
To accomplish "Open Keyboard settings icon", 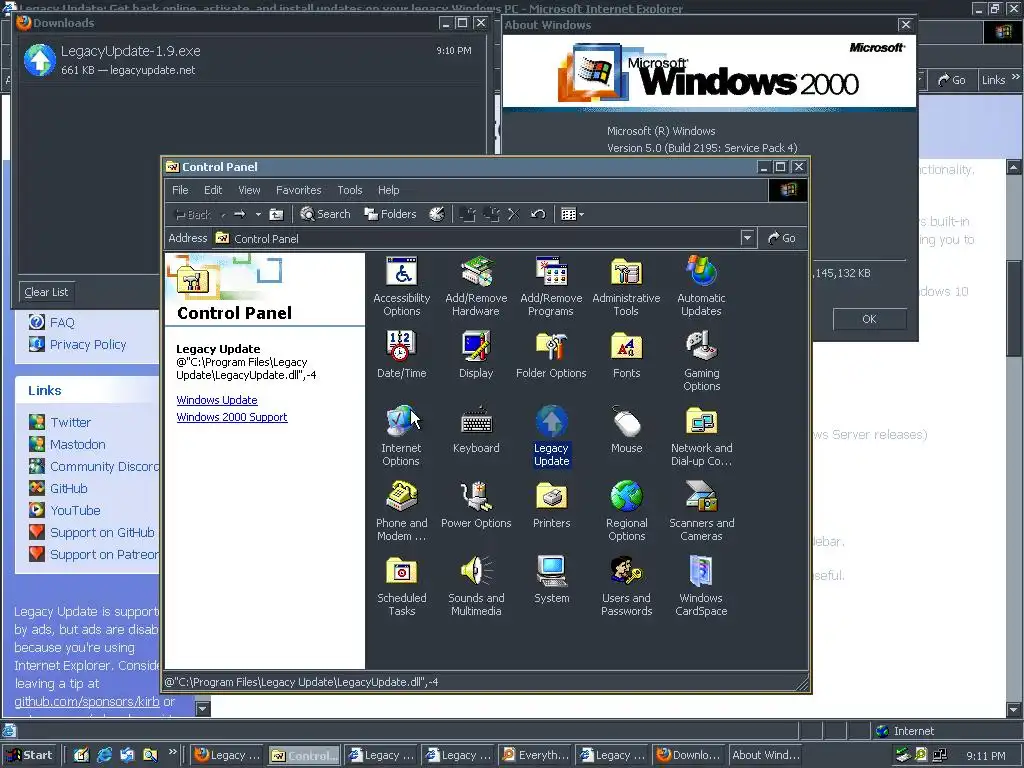I will (476, 429).
